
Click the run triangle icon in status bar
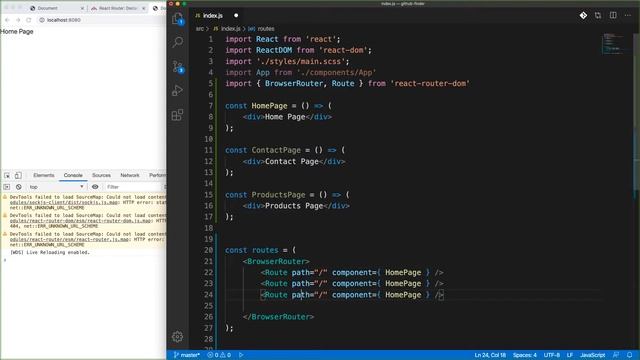click(x=241, y=355)
